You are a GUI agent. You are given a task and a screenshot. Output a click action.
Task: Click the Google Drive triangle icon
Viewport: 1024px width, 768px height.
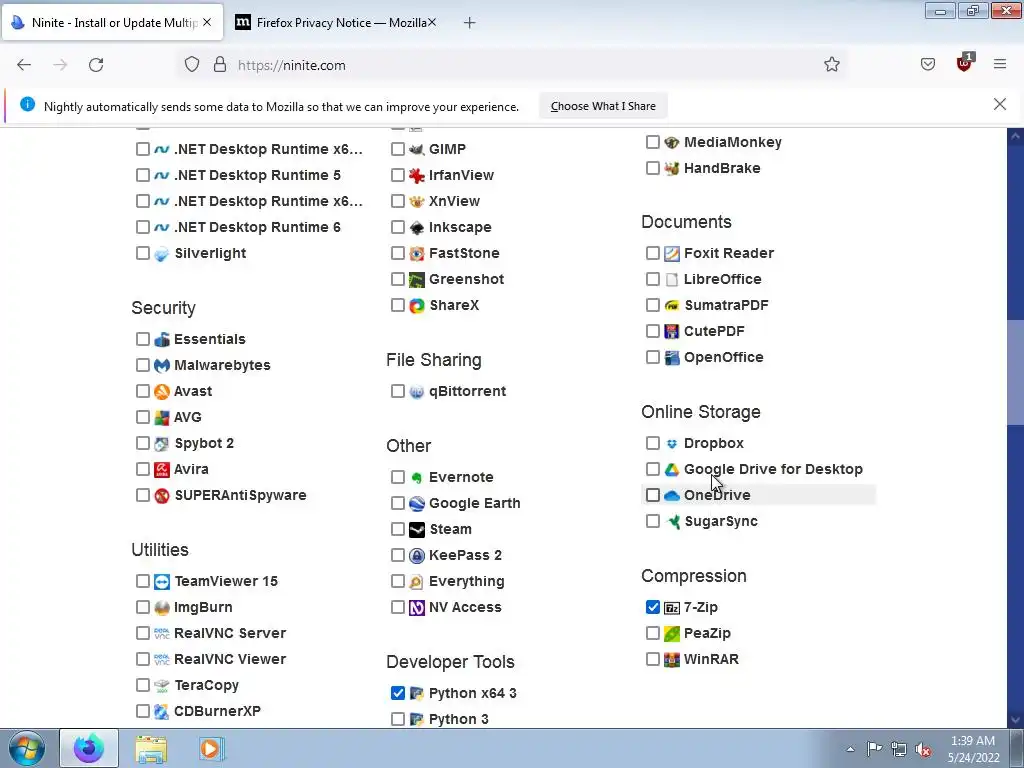671,470
